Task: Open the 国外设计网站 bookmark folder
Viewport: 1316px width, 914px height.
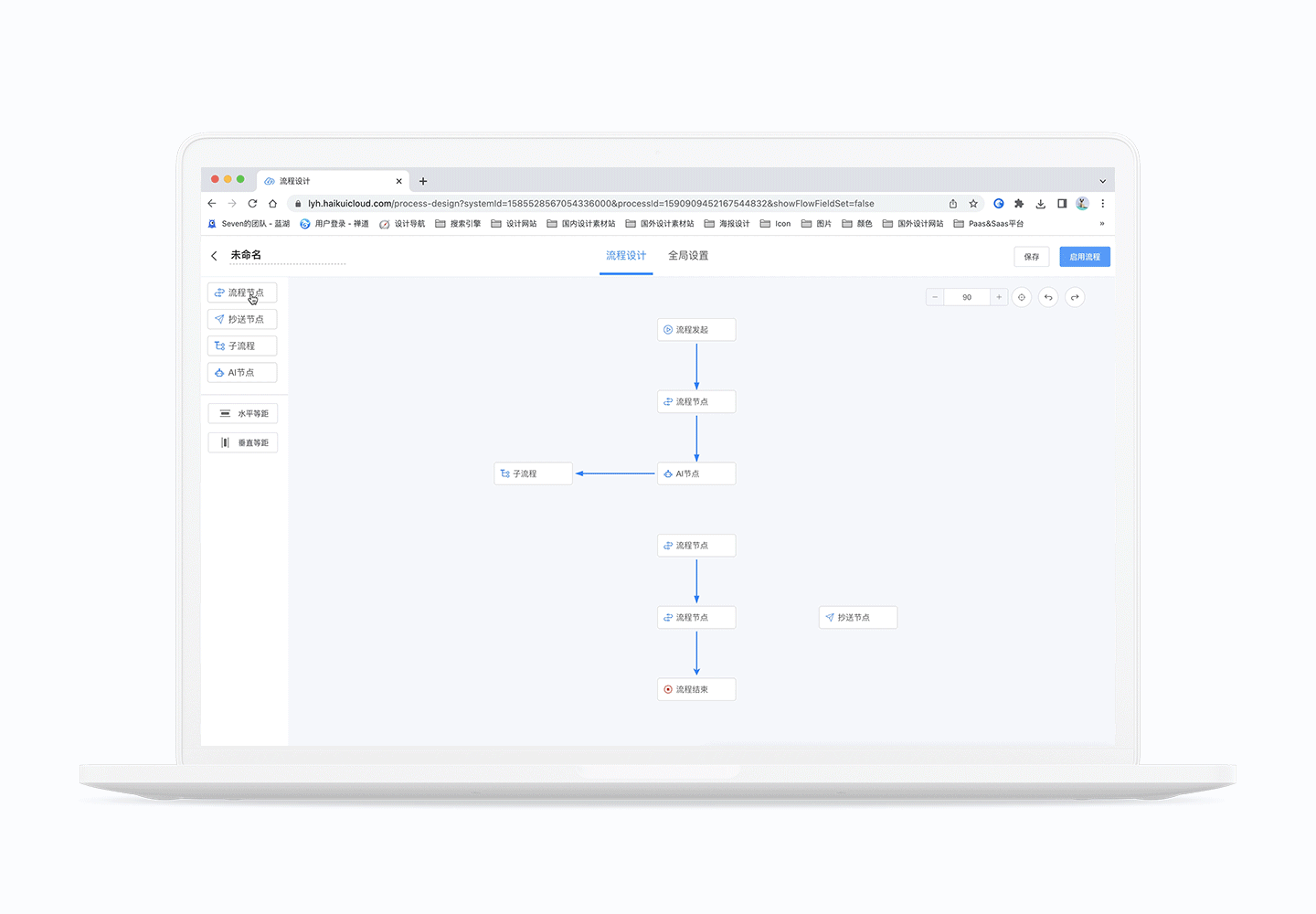Action: (913, 224)
